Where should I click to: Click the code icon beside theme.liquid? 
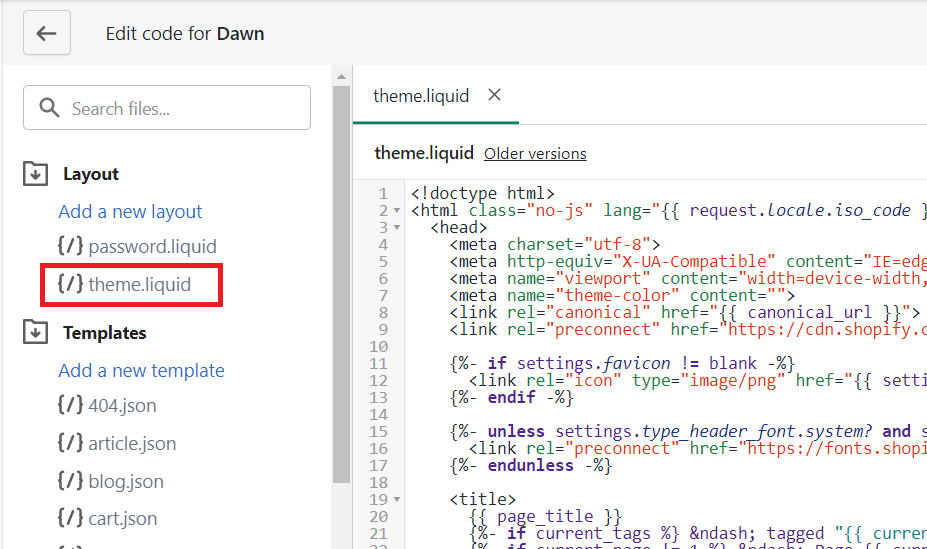[x=70, y=284]
